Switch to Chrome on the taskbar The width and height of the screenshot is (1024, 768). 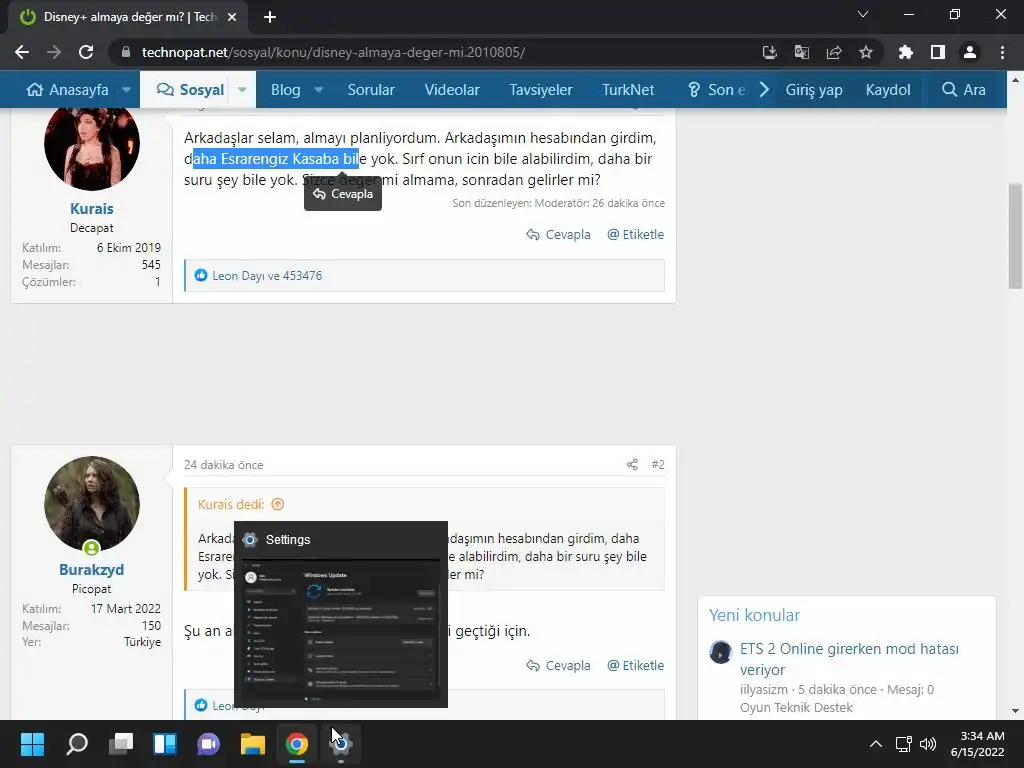pos(296,744)
